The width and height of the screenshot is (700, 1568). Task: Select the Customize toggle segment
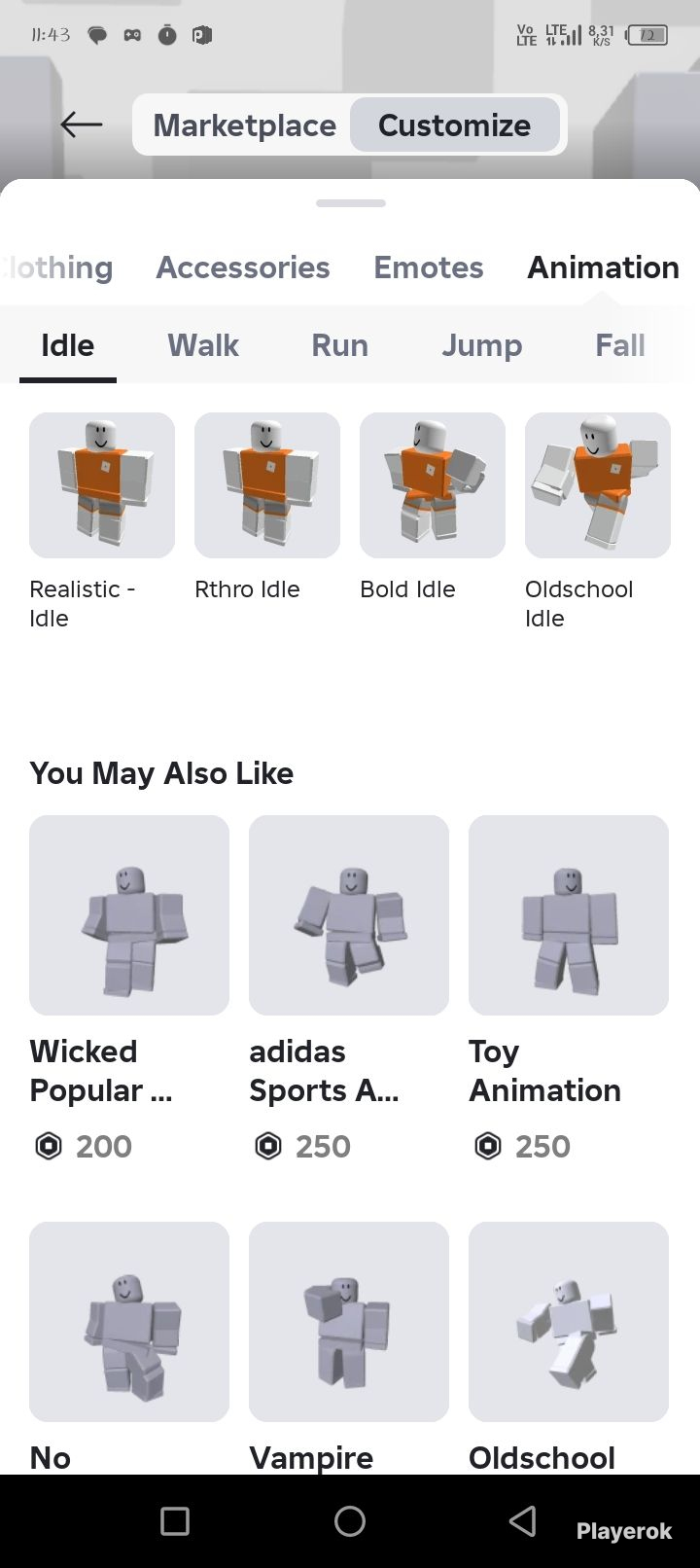(x=454, y=125)
